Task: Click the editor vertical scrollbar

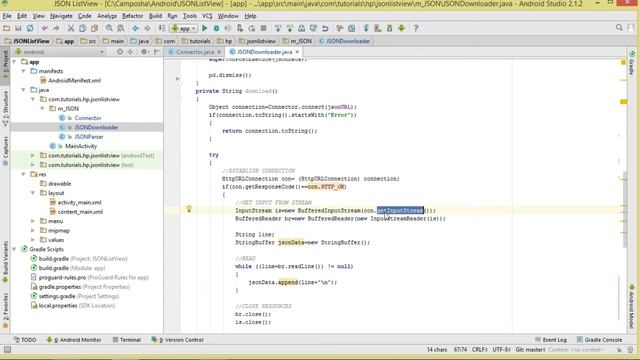Action: pyautogui.click(x=624, y=210)
